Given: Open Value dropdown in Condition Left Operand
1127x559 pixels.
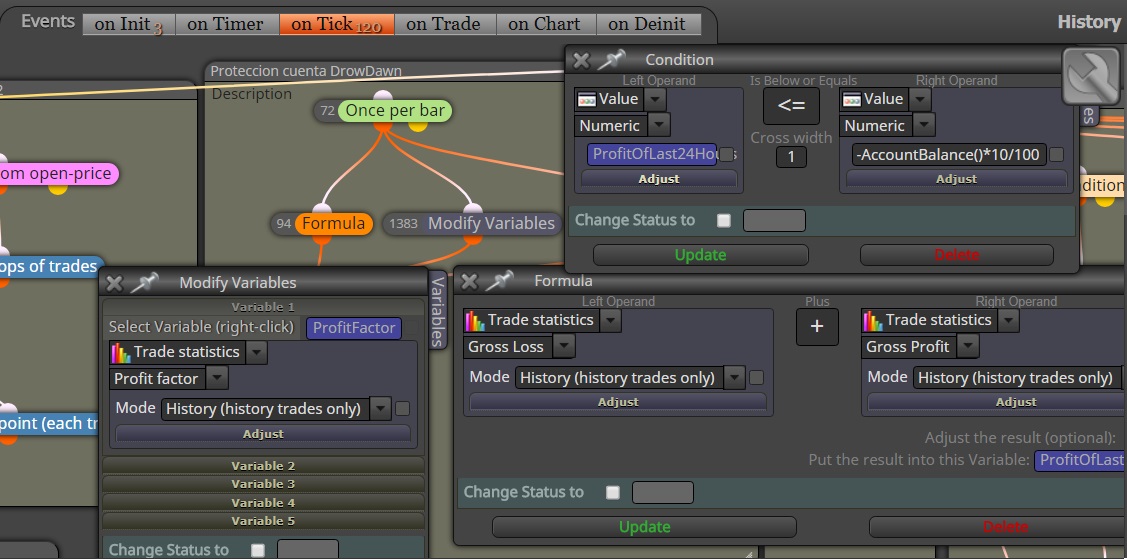Looking at the screenshot, I should pos(655,99).
